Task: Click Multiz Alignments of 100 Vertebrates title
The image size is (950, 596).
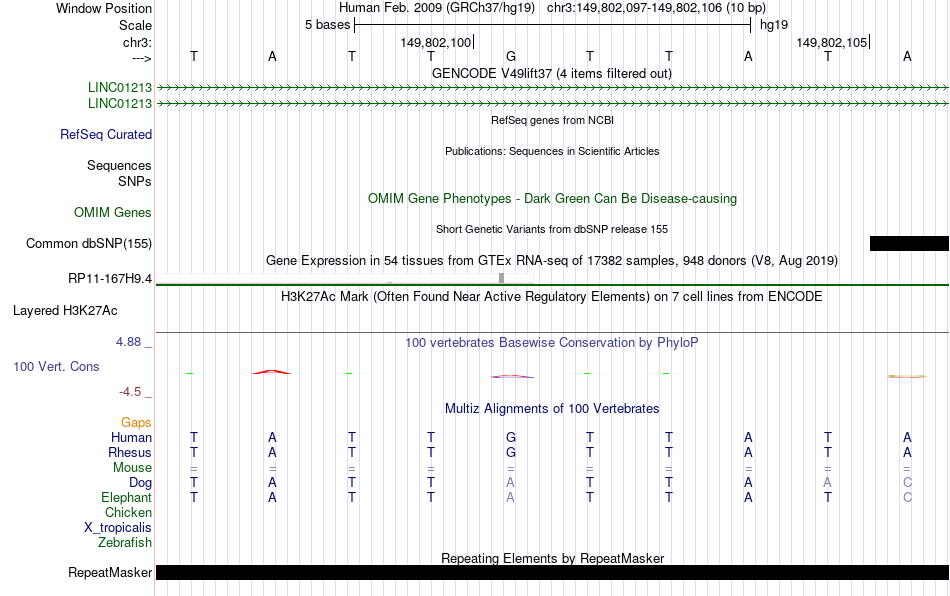Action: 552,409
